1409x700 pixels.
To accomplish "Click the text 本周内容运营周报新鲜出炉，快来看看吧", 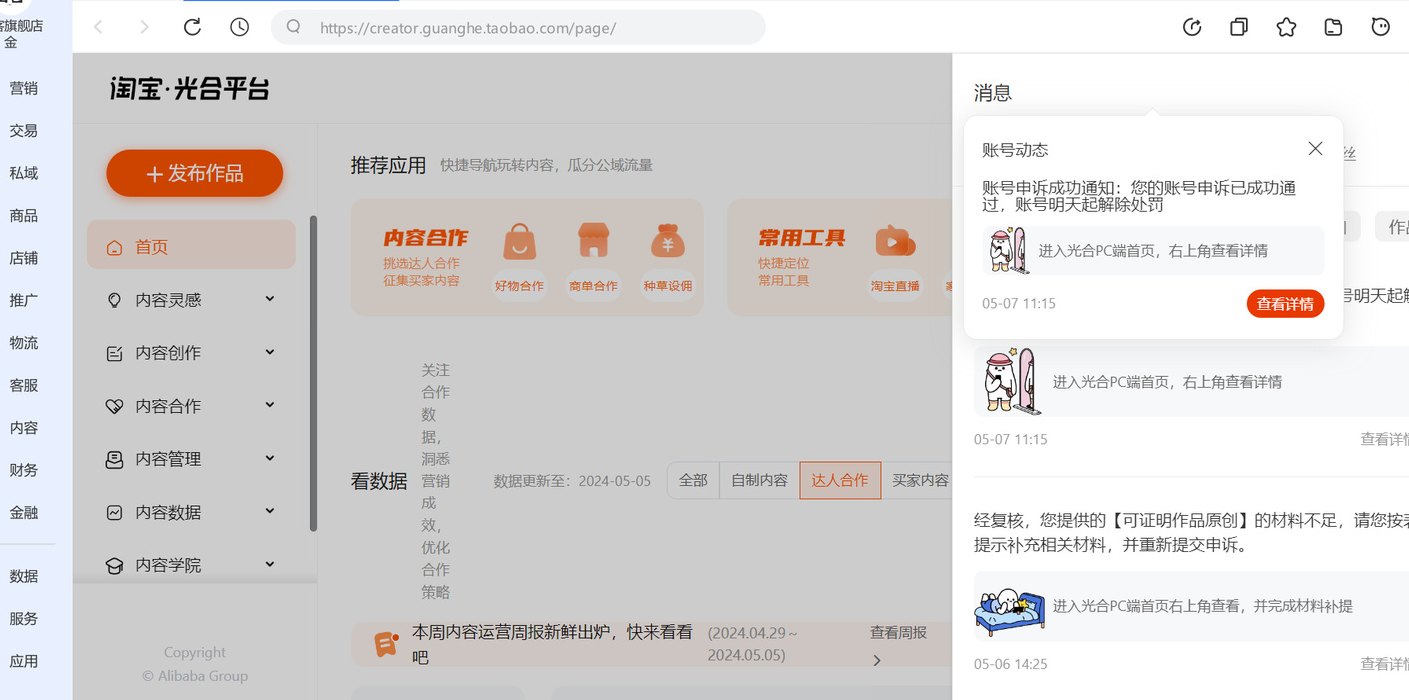I will (x=552, y=644).
